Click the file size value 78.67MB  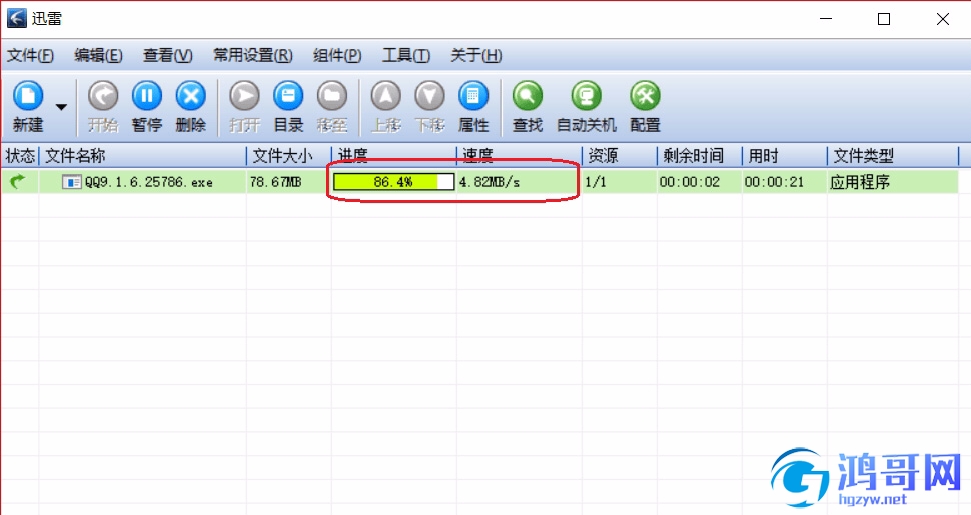[276, 182]
